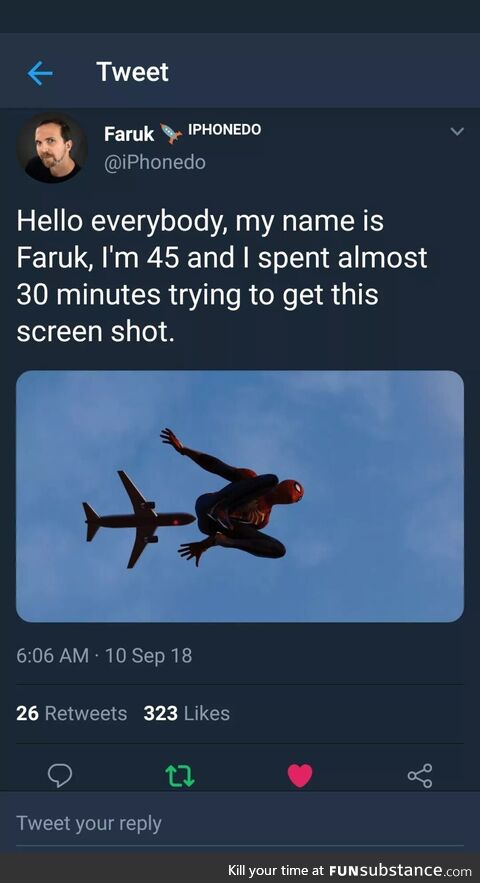Open Faruk's profile picture
The height and width of the screenshot is (883, 480).
click(52, 148)
